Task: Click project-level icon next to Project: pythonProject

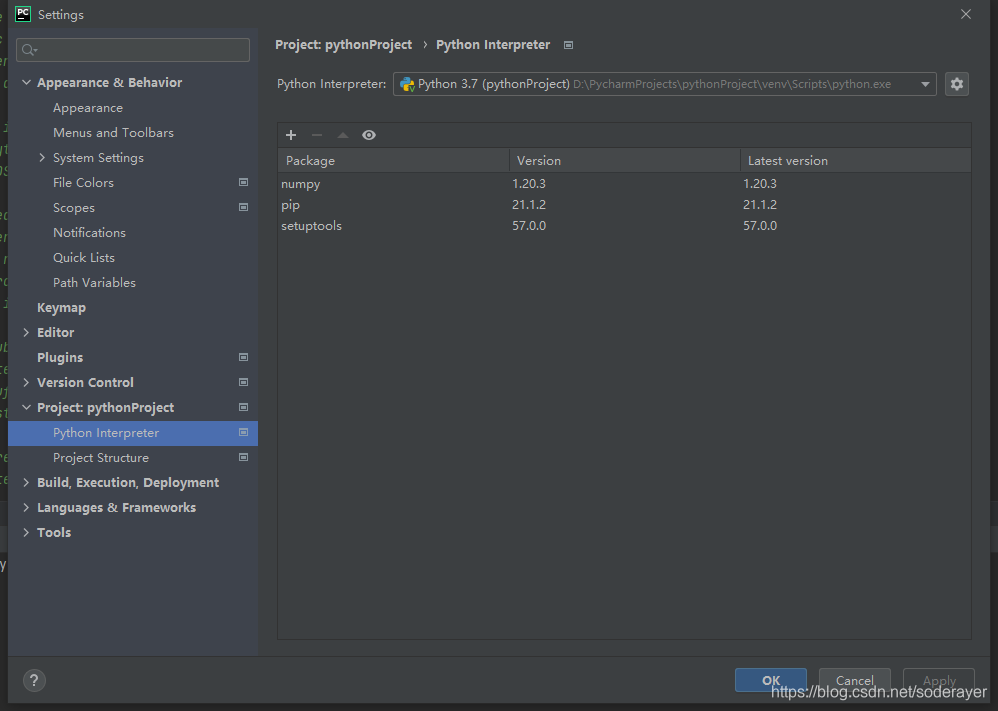Action: [x=243, y=407]
